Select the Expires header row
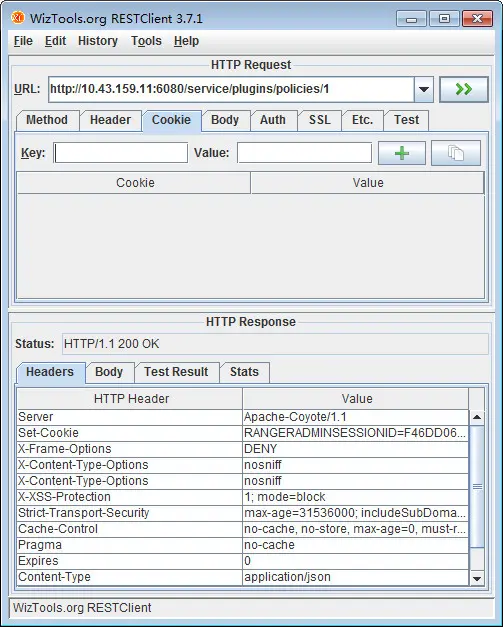The width and height of the screenshot is (503, 627). coord(243,561)
